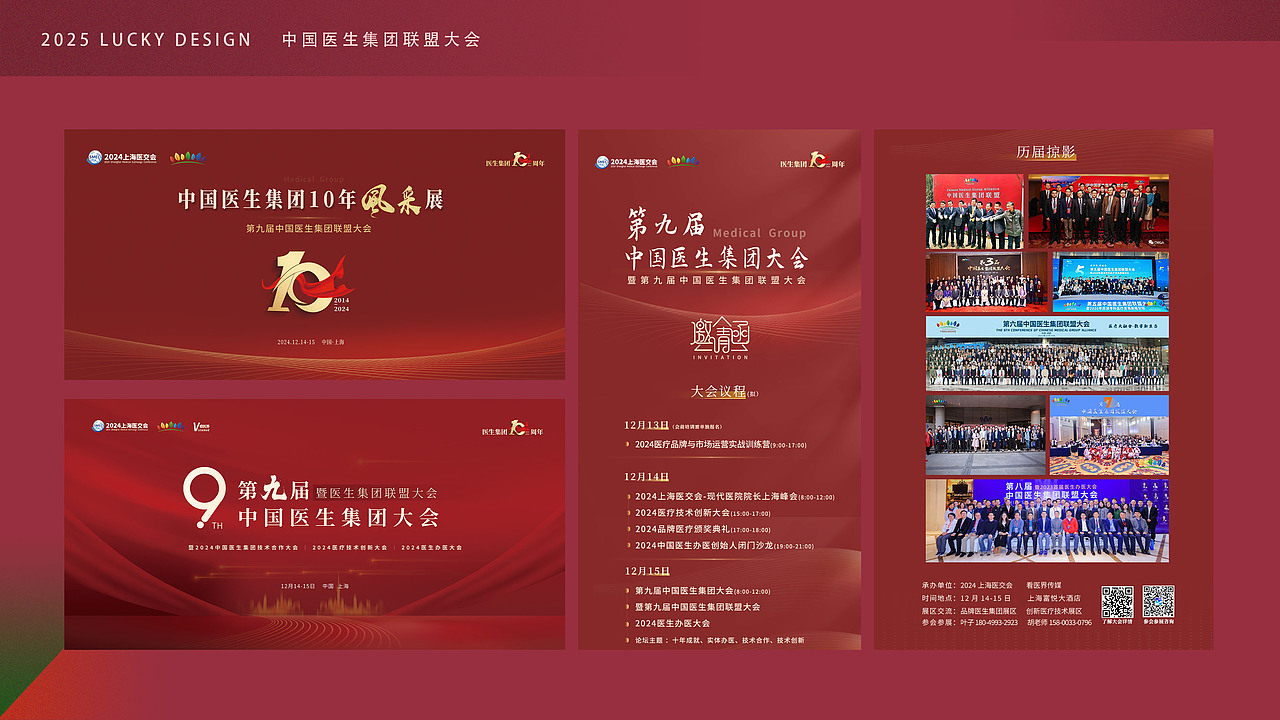The height and width of the screenshot is (720, 1280).
Task: Click 2024品牌医疗颁奖典礼 agenda item
Action: [703, 529]
